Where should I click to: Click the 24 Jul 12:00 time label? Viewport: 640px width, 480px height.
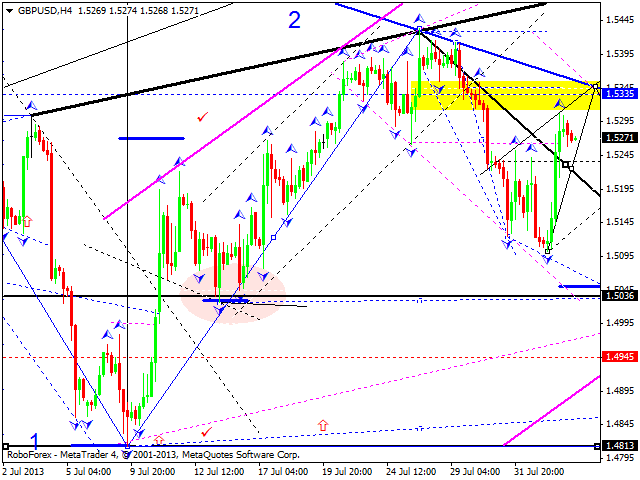point(411,472)
